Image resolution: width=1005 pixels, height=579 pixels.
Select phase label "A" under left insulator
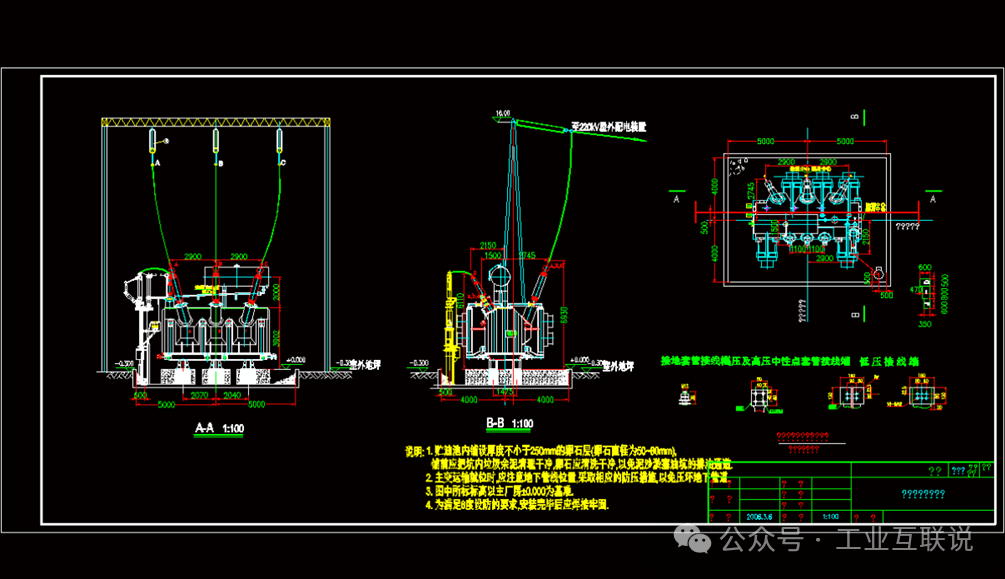(158, 164)
